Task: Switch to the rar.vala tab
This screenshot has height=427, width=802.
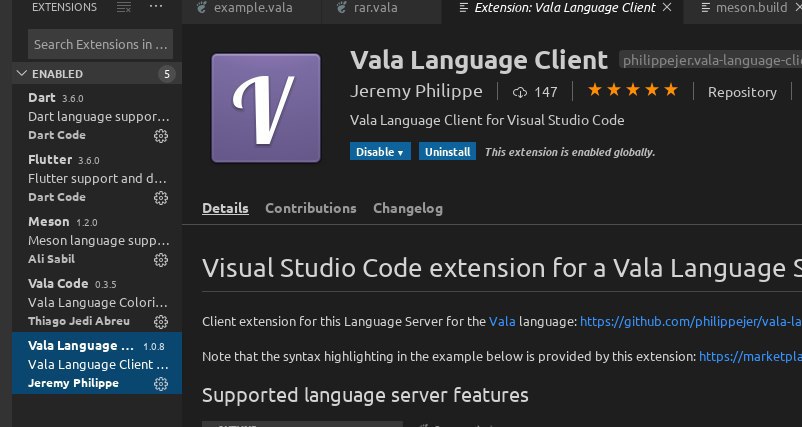Action: tap(382, 8)
